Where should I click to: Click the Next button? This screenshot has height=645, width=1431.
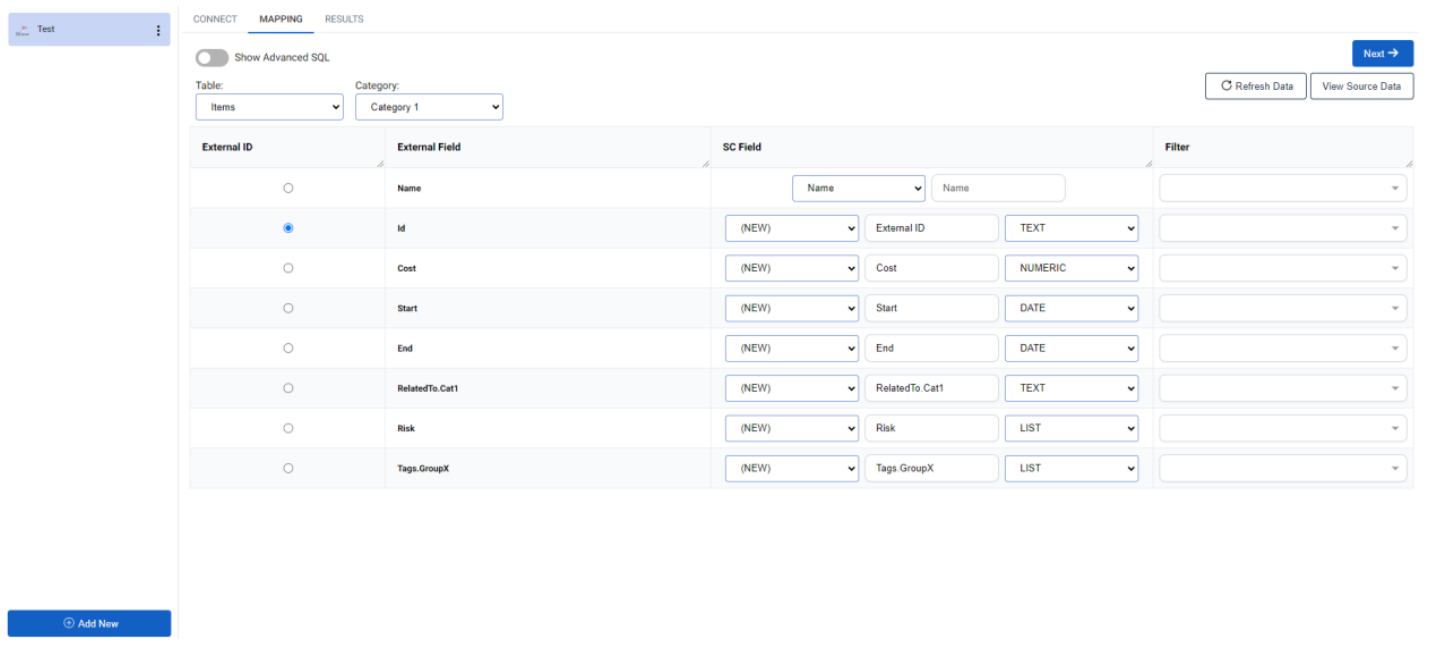click(1382, 54)
